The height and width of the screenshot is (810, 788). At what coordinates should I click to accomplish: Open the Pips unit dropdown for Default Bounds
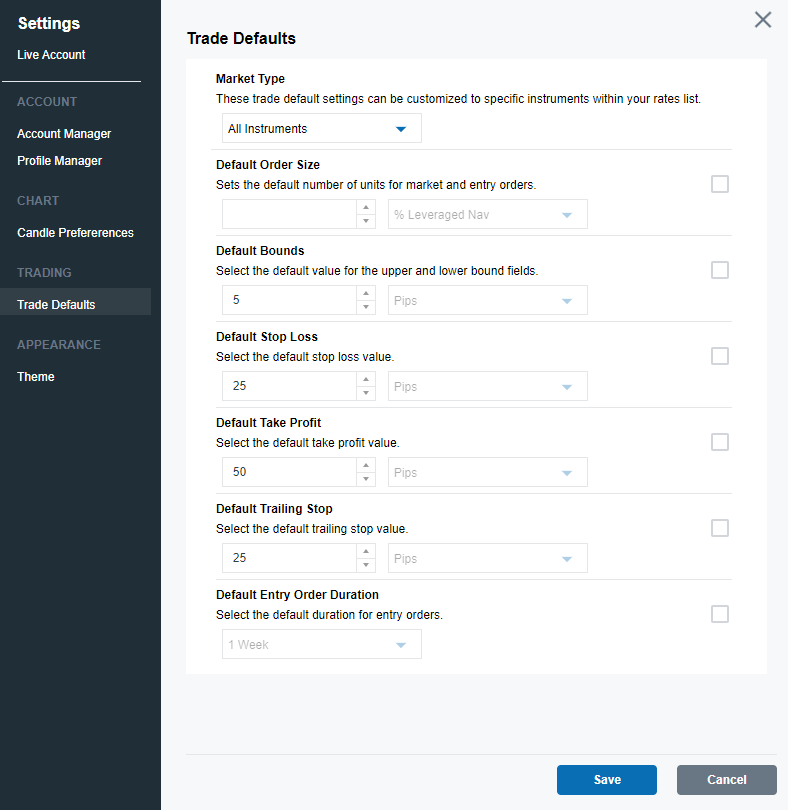(487, 300)
